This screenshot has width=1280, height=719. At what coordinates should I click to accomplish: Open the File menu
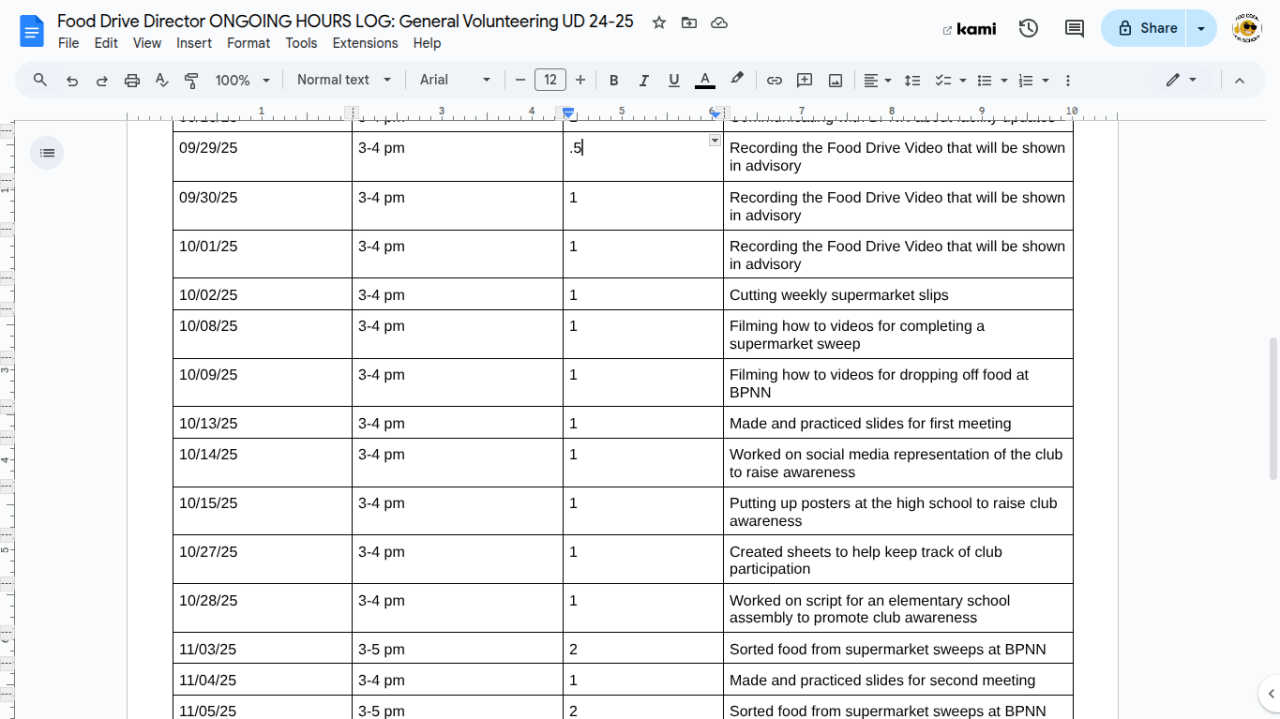[x=68, y=43]
